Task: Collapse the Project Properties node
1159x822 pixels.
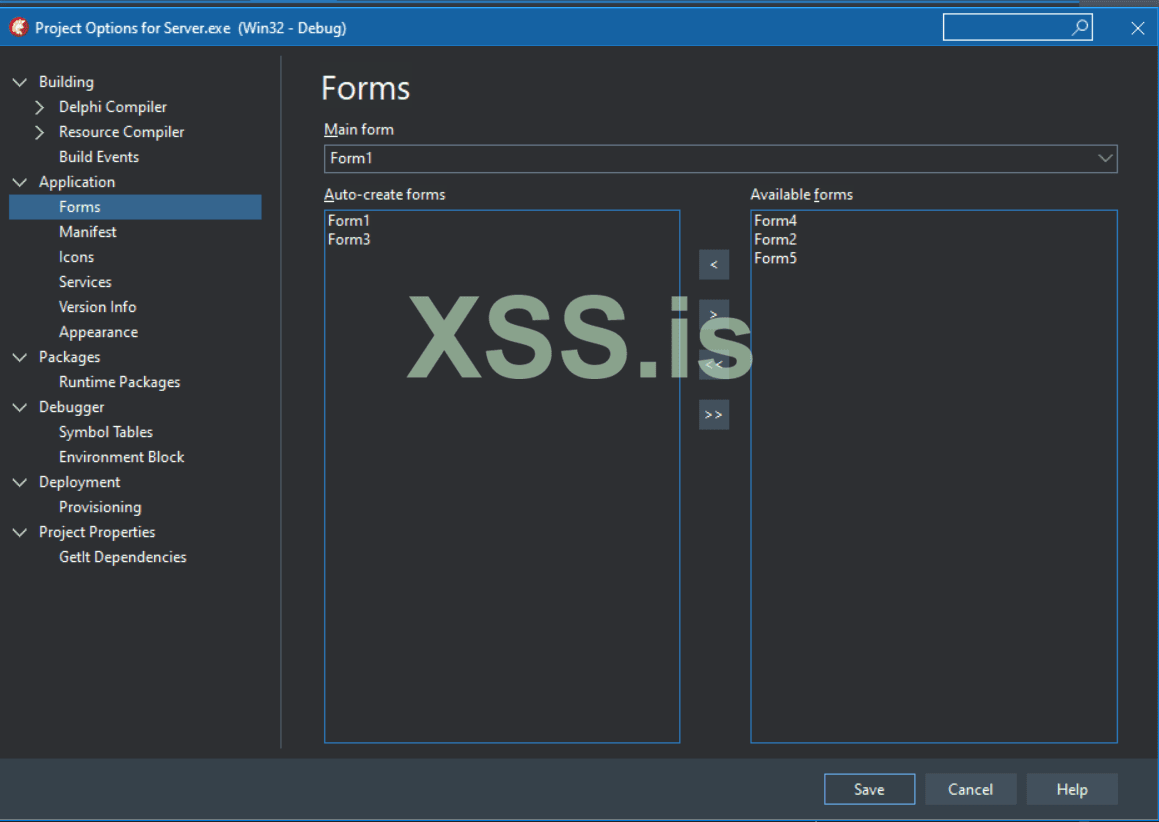Action: point(20,532)
